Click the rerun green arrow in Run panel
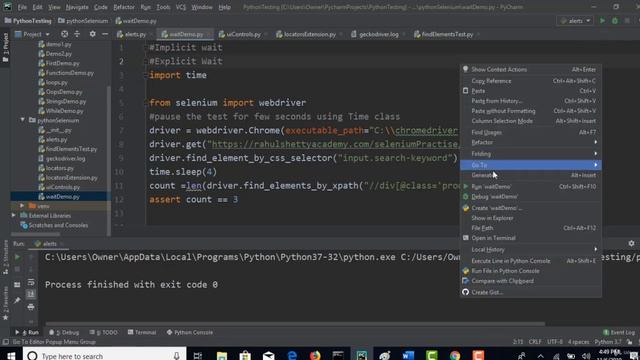 pyautogui.click(x=17, y=257)
